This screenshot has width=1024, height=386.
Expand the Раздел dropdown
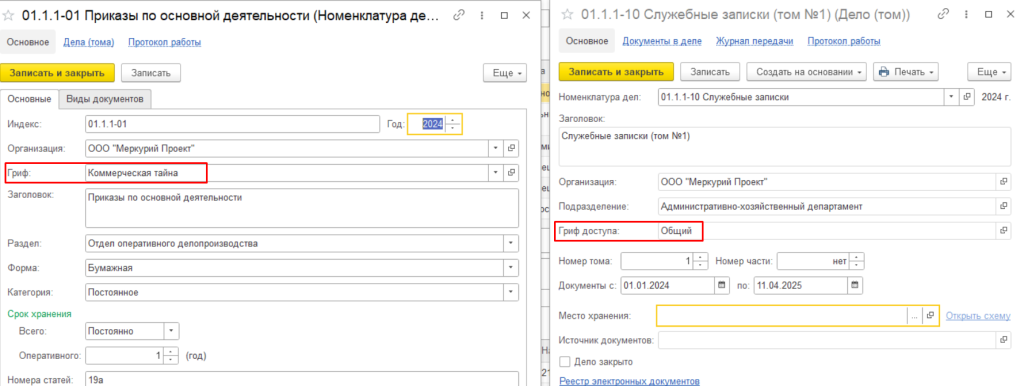[511, 244]
